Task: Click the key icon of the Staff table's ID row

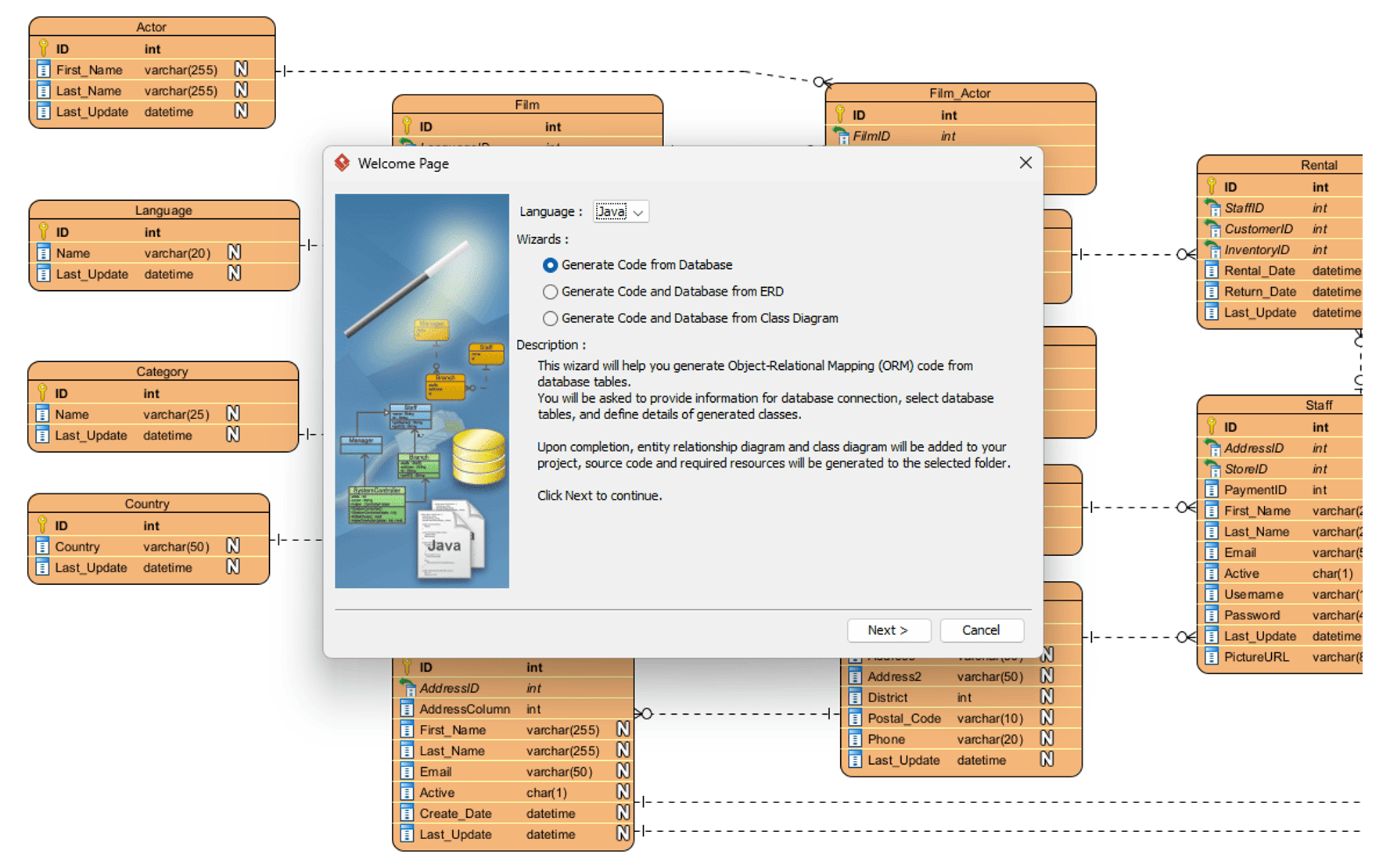Action: click(1212, 427)
